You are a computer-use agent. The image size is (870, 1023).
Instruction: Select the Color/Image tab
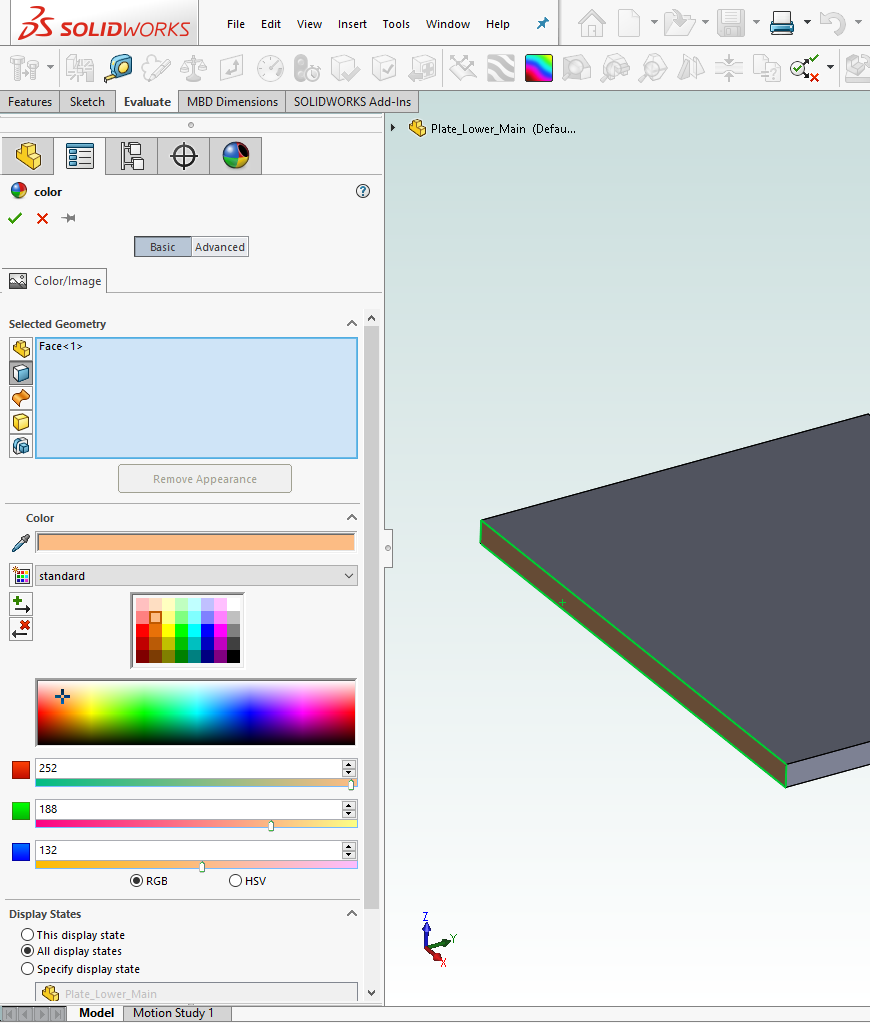(x=55, y=281)
